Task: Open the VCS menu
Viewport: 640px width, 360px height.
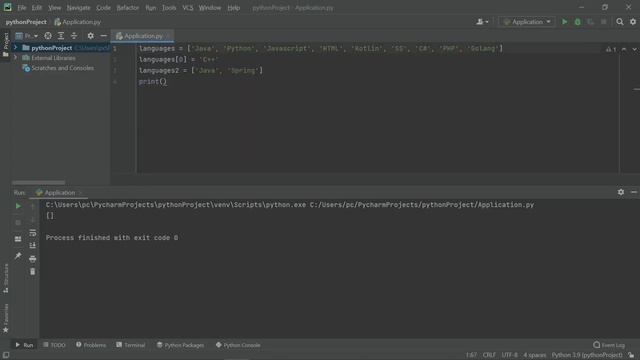Action: pos(188,8)
